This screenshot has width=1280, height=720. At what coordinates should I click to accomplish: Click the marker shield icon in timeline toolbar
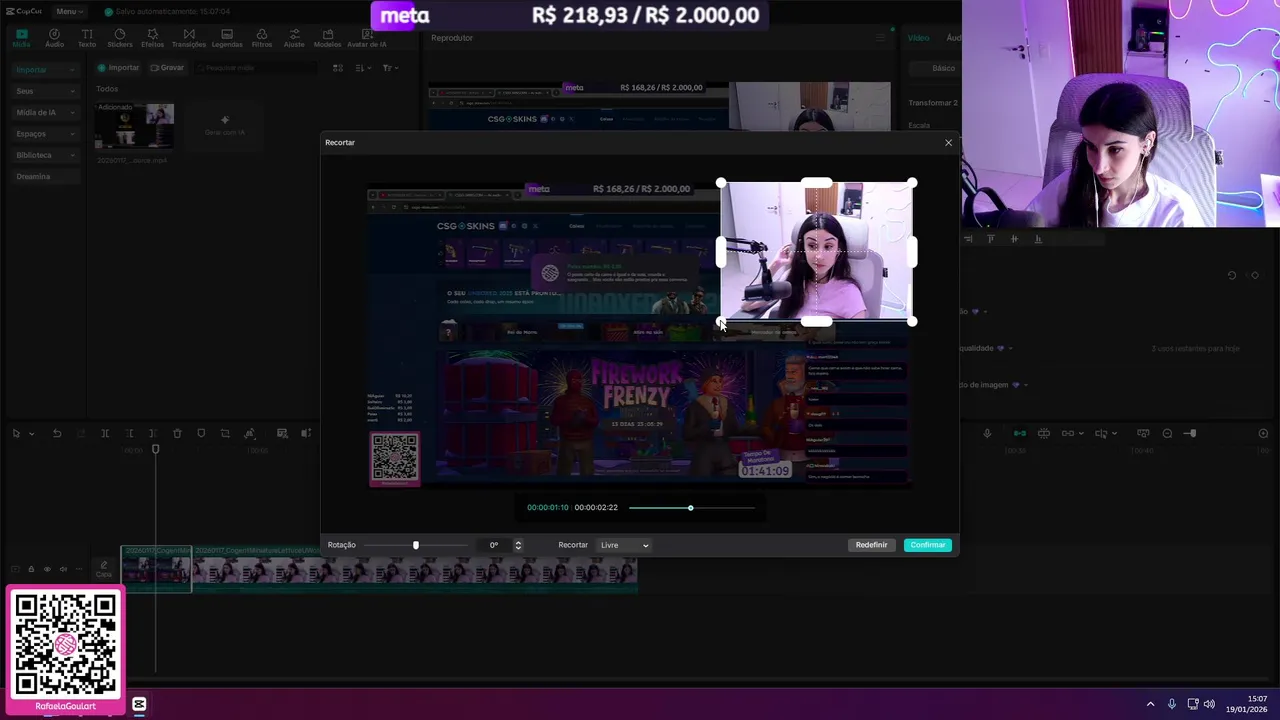click(x=201, y=434)
